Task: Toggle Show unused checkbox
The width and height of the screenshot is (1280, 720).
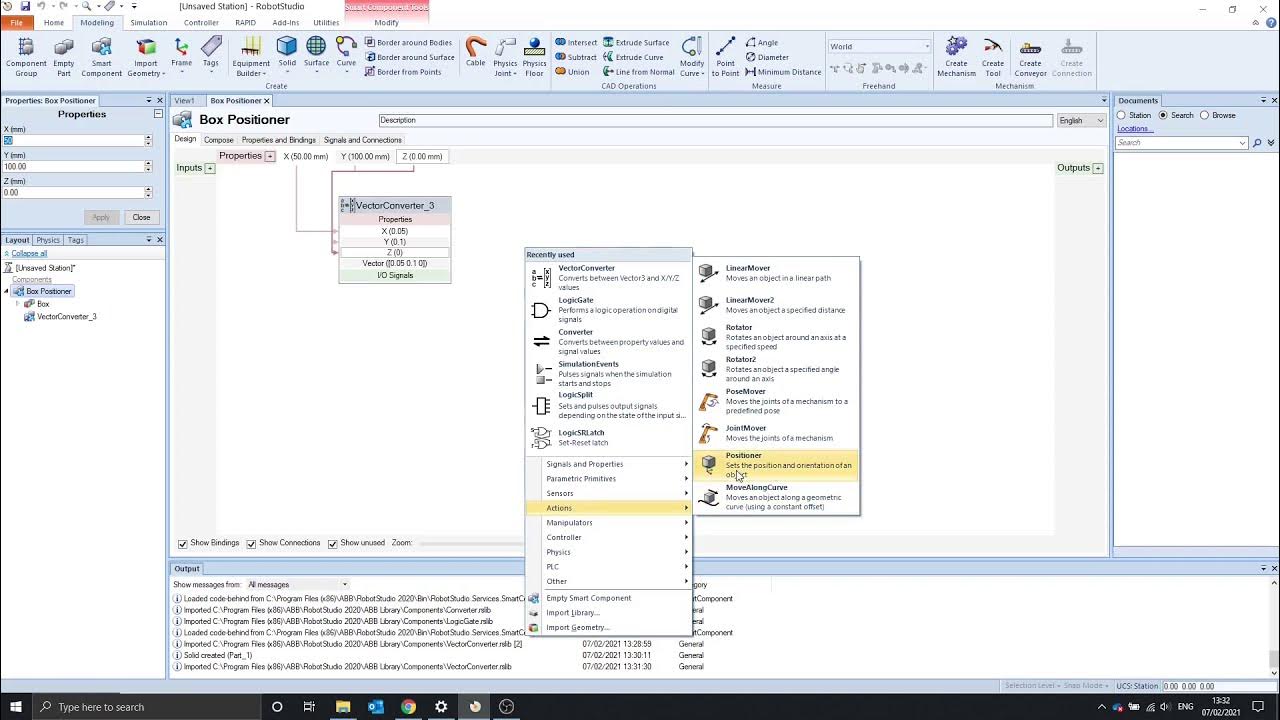Action: [x=332, y=543]
